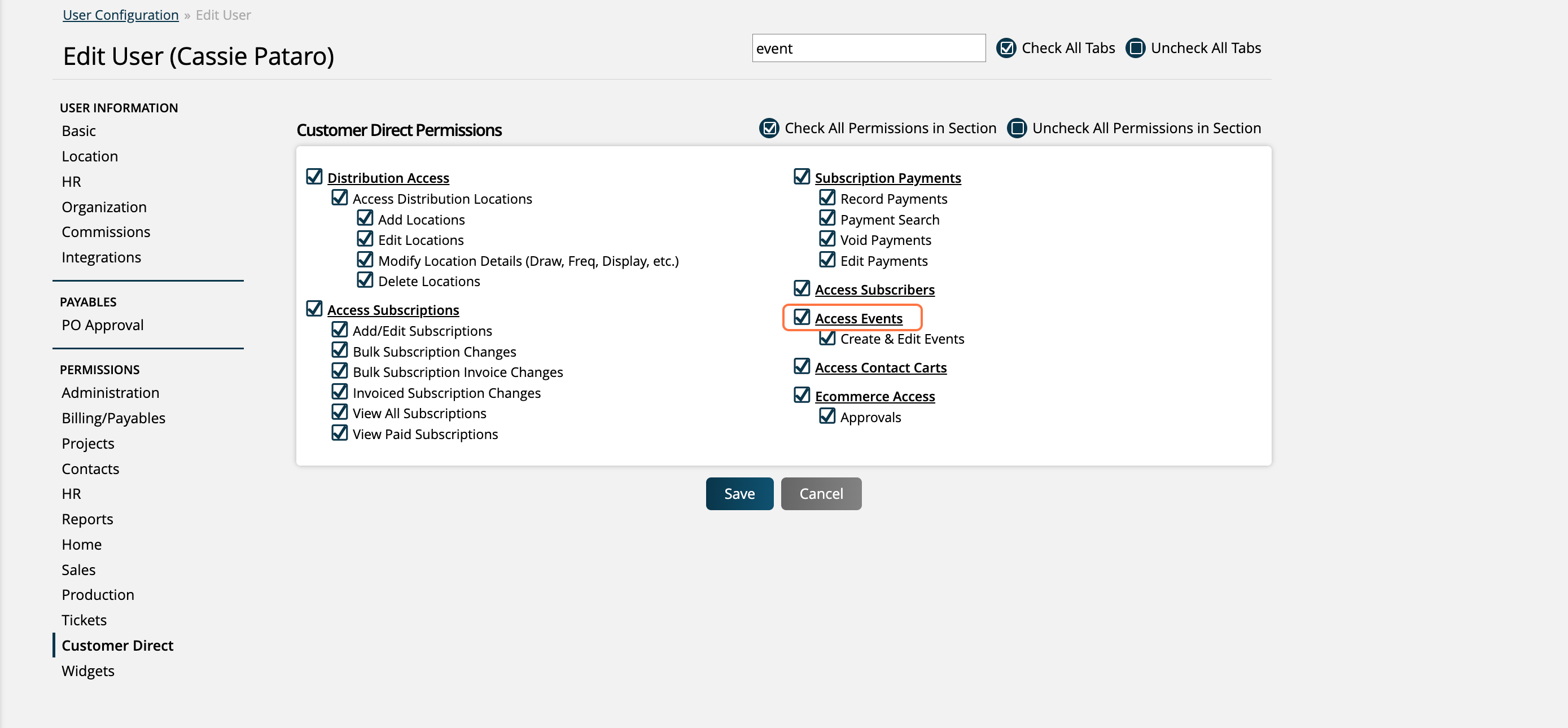The width and height of the screenshot is (1568, 728).
Task: Uncheck the Access Events checkbox
Action: click(801, 317)
